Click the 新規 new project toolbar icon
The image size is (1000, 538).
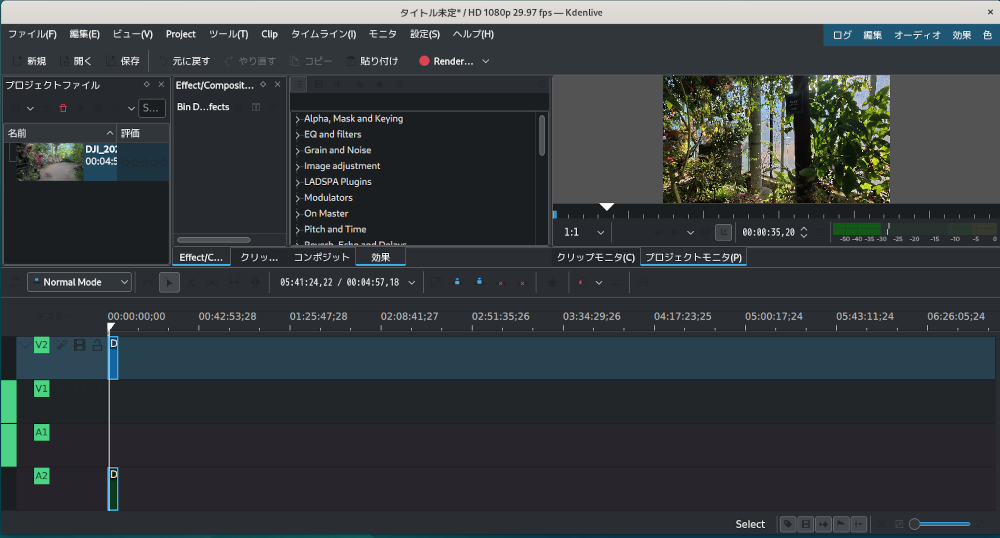(18, 61)
